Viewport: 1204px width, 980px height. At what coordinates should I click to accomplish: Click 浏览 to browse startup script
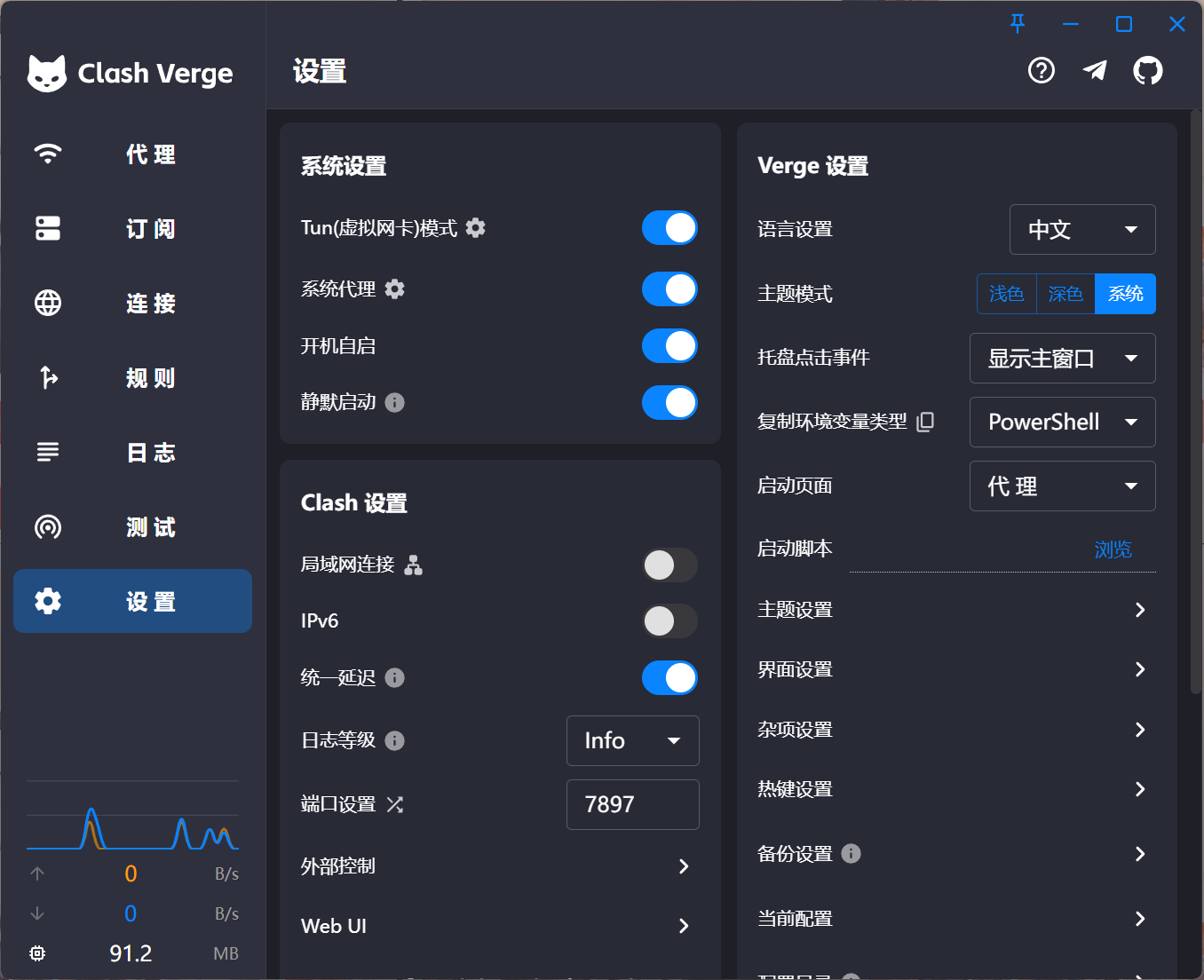click(1113, 549)
